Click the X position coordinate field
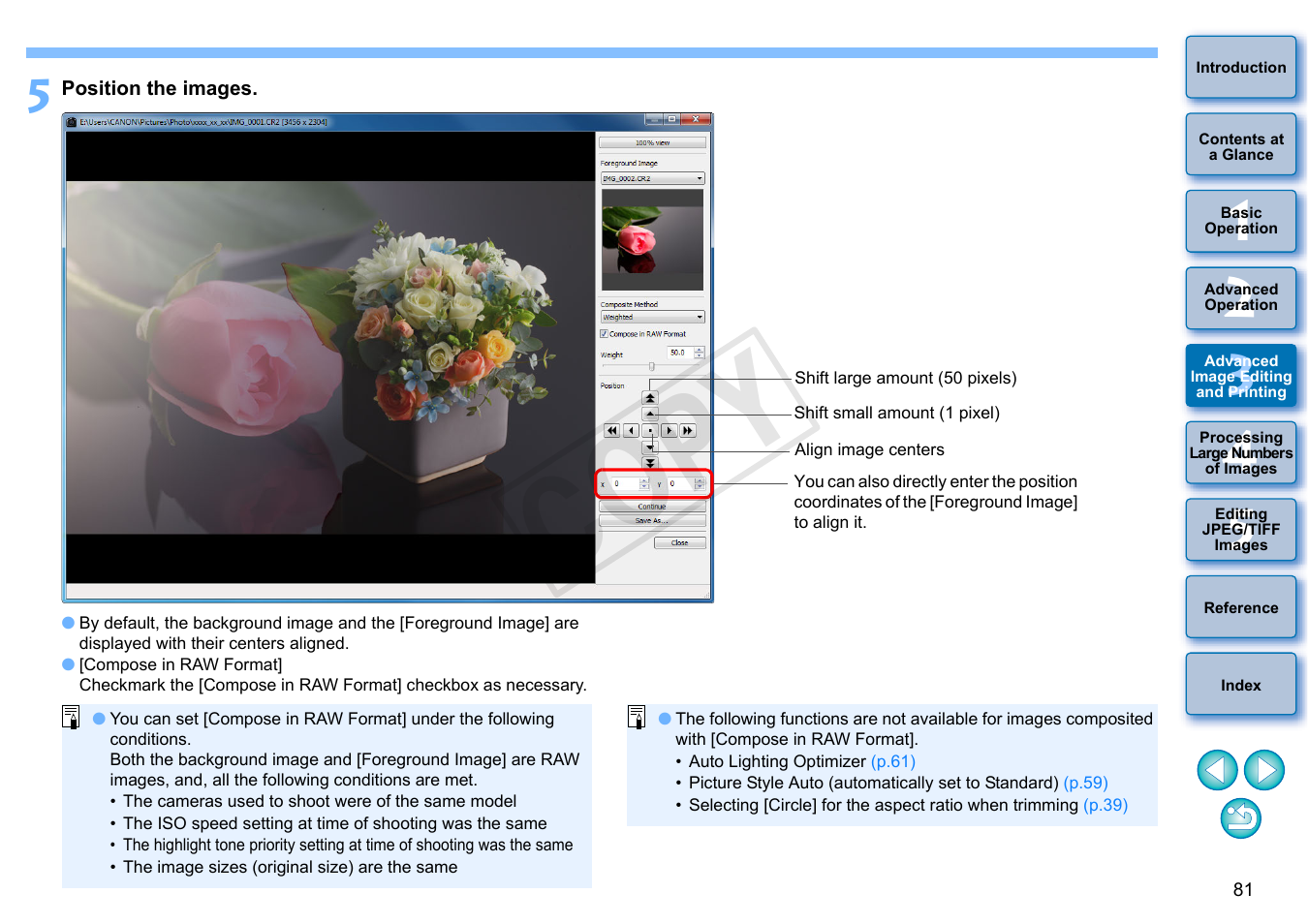The height and width of the screenshot is (924, 1308). click(x=626, y=483)
